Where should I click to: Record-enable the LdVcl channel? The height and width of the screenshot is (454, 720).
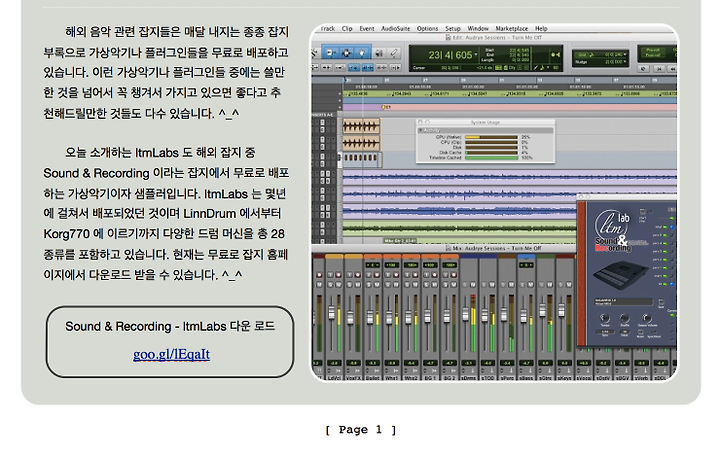(338, 275)
